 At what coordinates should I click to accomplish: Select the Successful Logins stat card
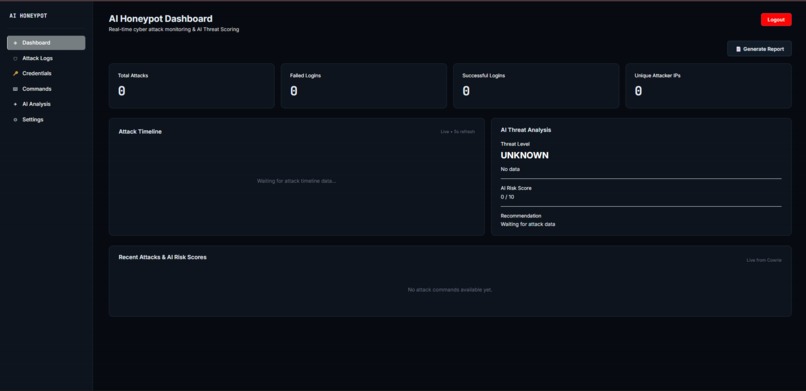pyautogui.click(x=536, y=86)
